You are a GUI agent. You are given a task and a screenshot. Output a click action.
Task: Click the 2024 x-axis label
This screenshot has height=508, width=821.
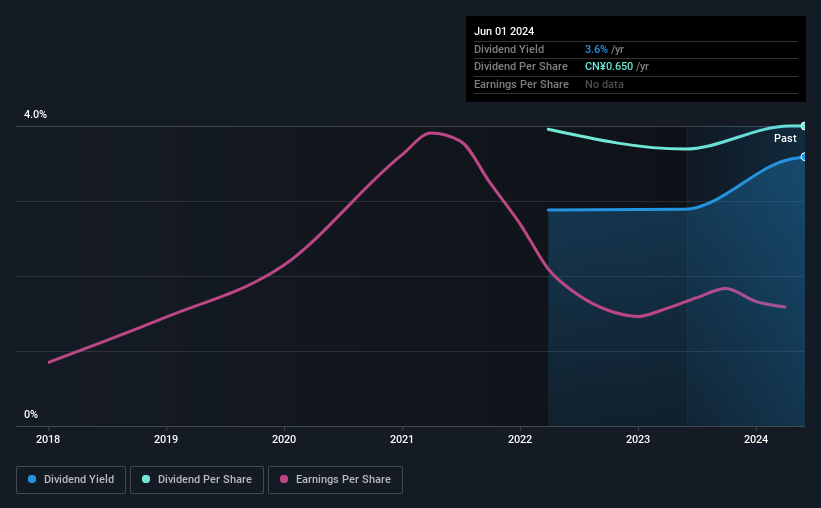[756, 439]
